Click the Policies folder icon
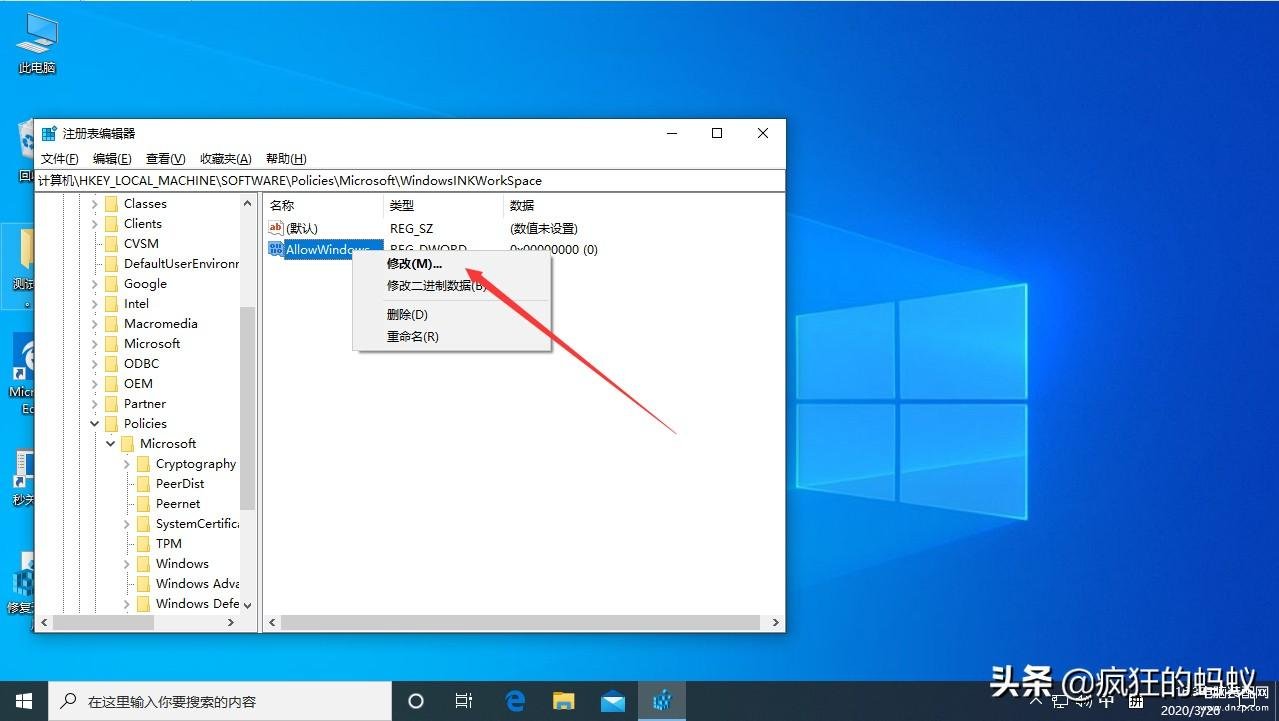The image size is (1279, 721). (111, 424)
